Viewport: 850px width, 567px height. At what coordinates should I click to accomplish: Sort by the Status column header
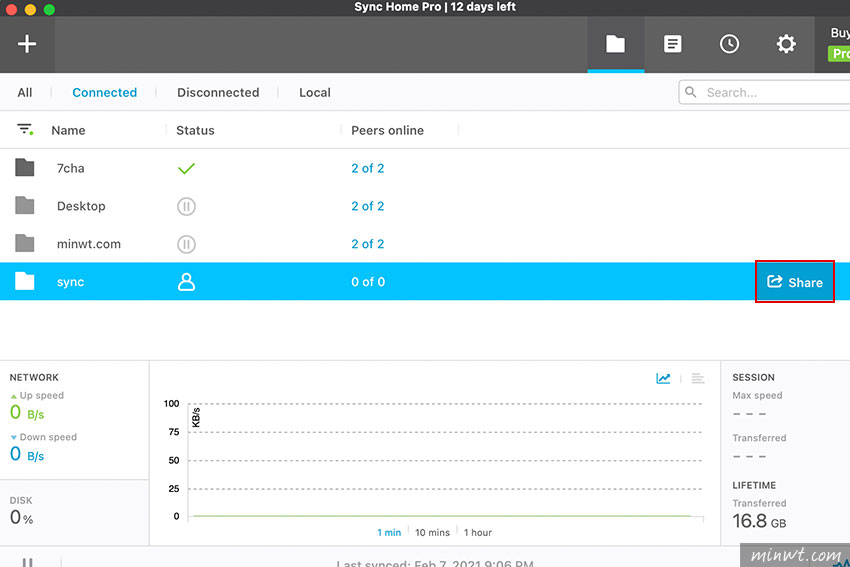click(x=195, y=130)
